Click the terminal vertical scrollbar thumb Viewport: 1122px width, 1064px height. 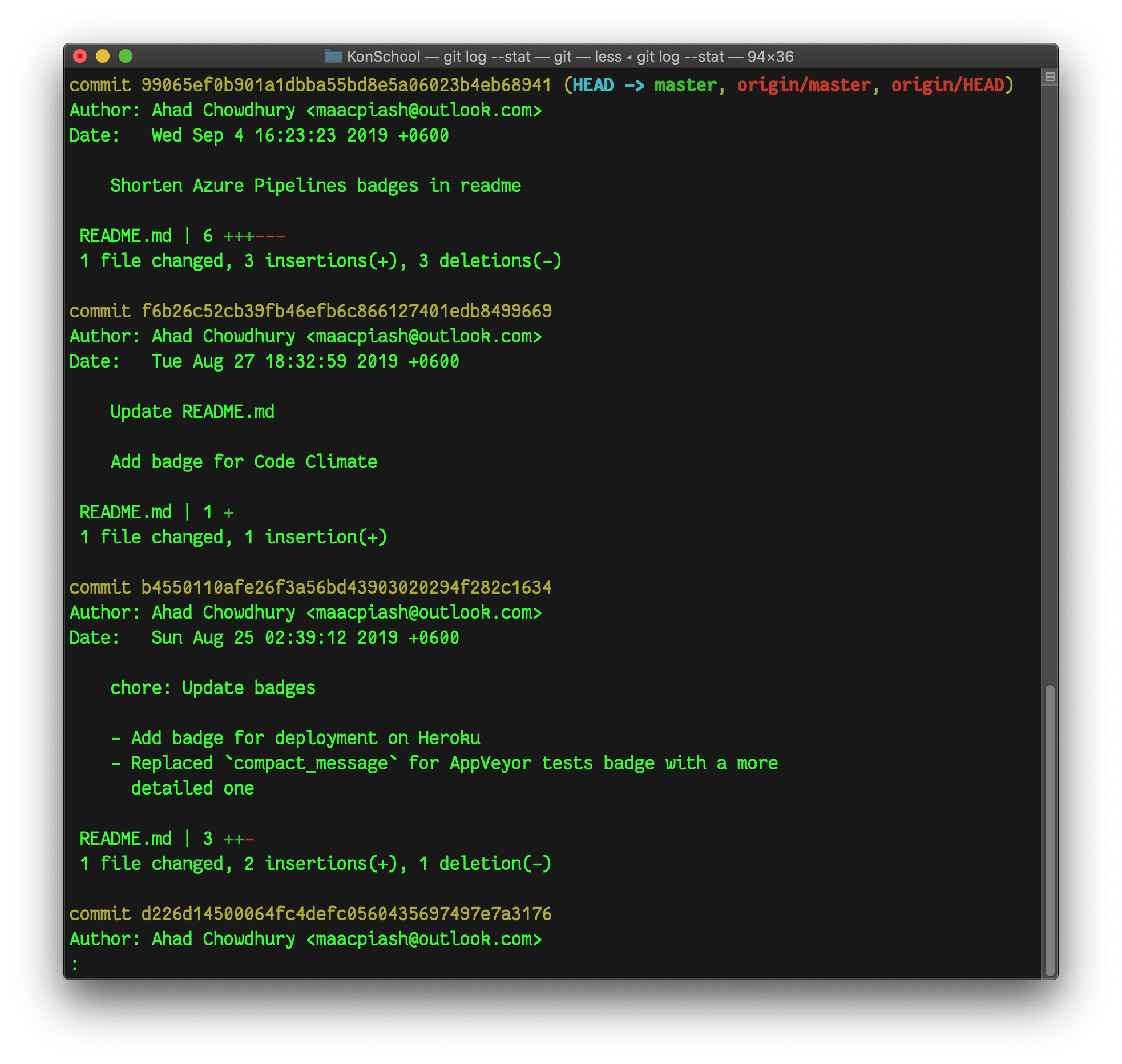tap(1050, 830)
